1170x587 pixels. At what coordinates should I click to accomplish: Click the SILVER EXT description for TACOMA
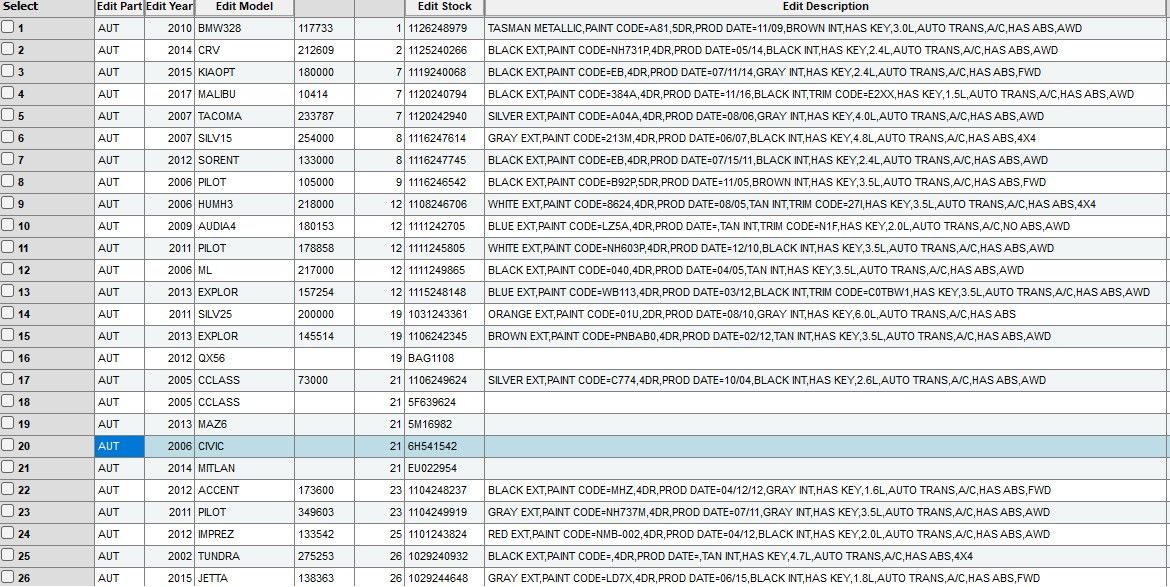(x=826, y=116)
